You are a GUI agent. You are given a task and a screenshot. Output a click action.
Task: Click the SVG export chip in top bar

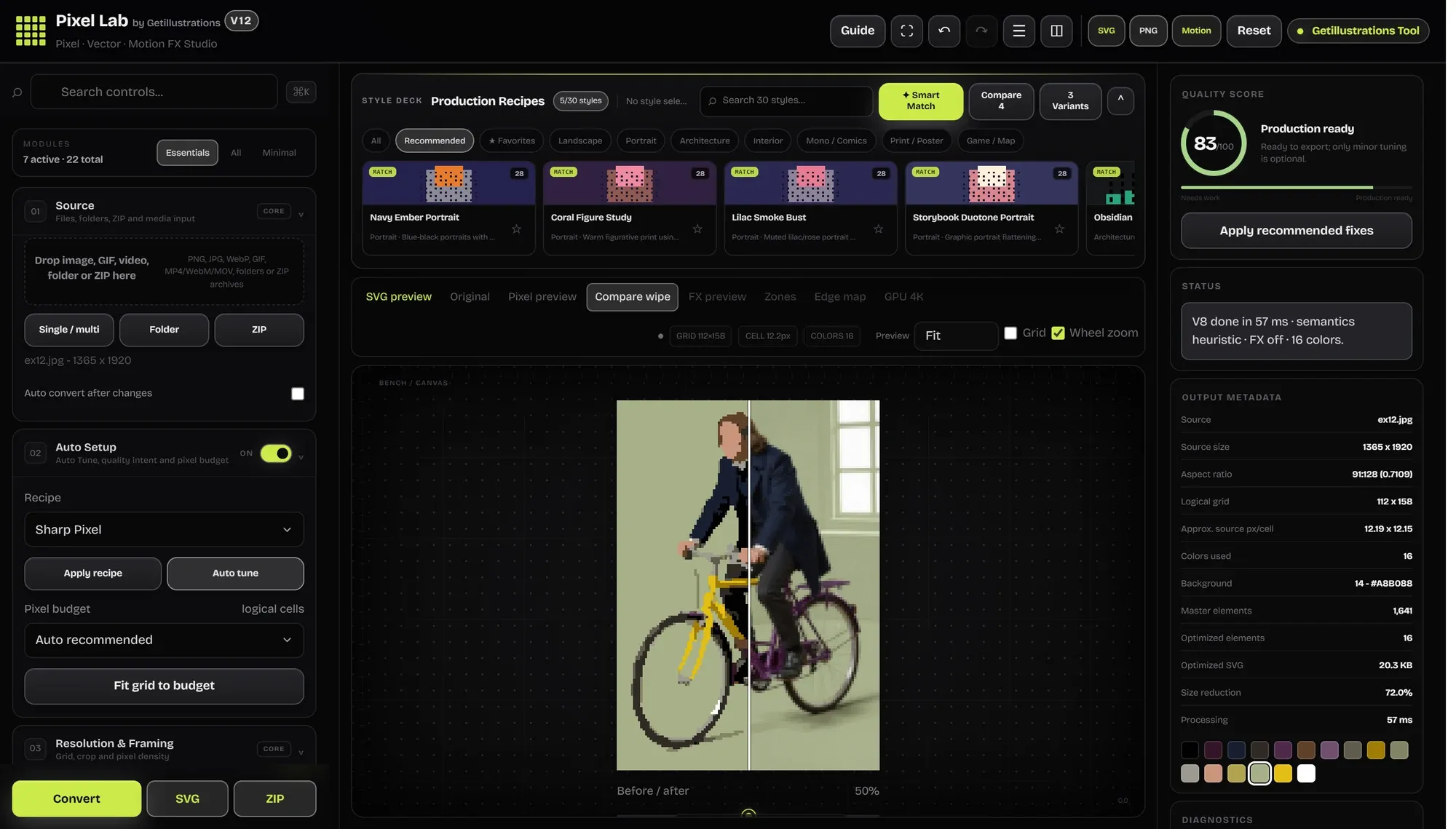(1106, 31)
